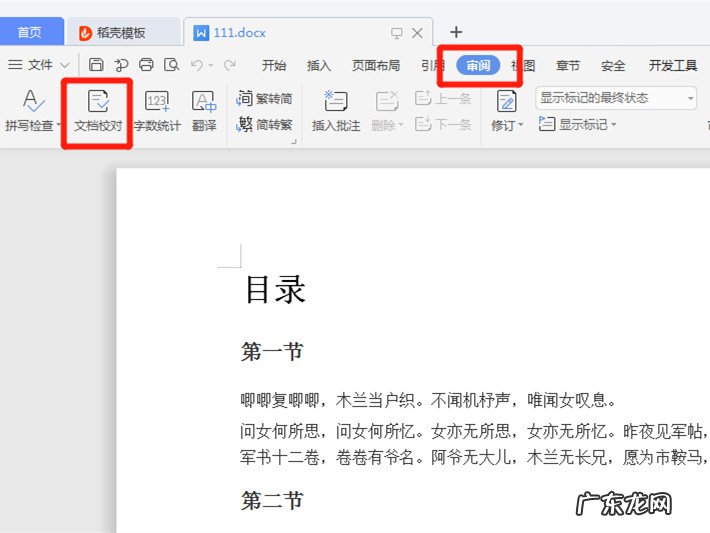Click the Redo arrow icon
This screenshot has height=533, width=710.
tap(230, 65)
